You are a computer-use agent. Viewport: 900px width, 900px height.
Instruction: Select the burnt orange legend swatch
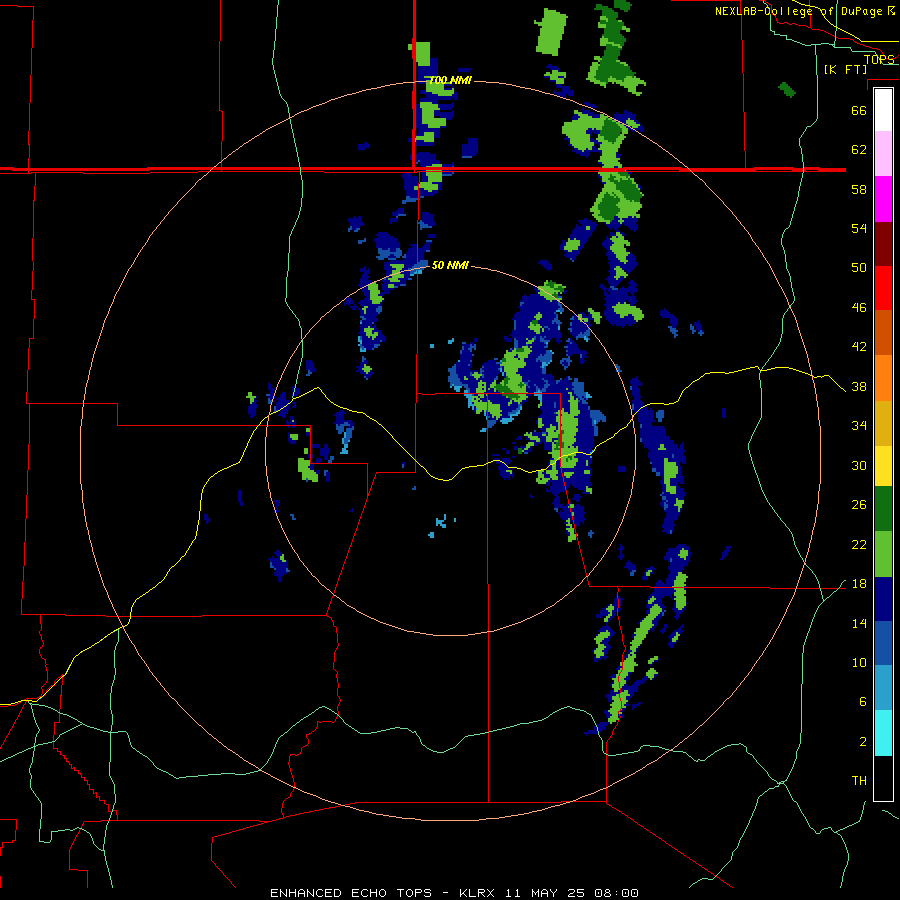(x=883, y=332)
